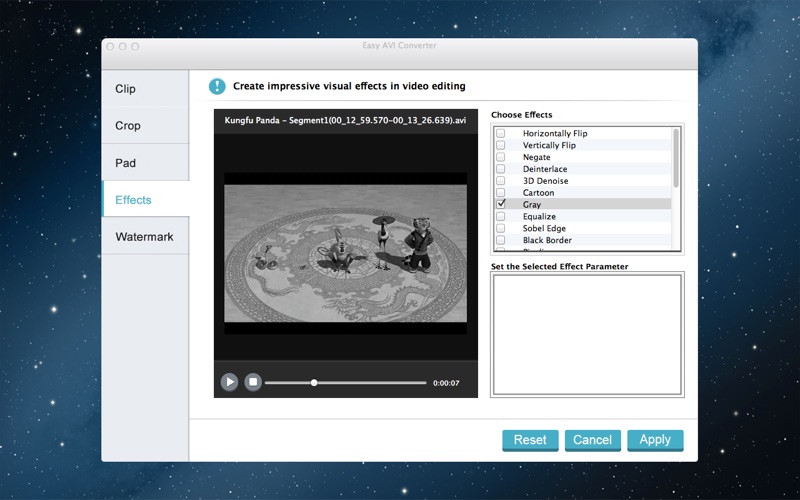
Task: Go to the Watermark tab
Action: coord(145,237)
